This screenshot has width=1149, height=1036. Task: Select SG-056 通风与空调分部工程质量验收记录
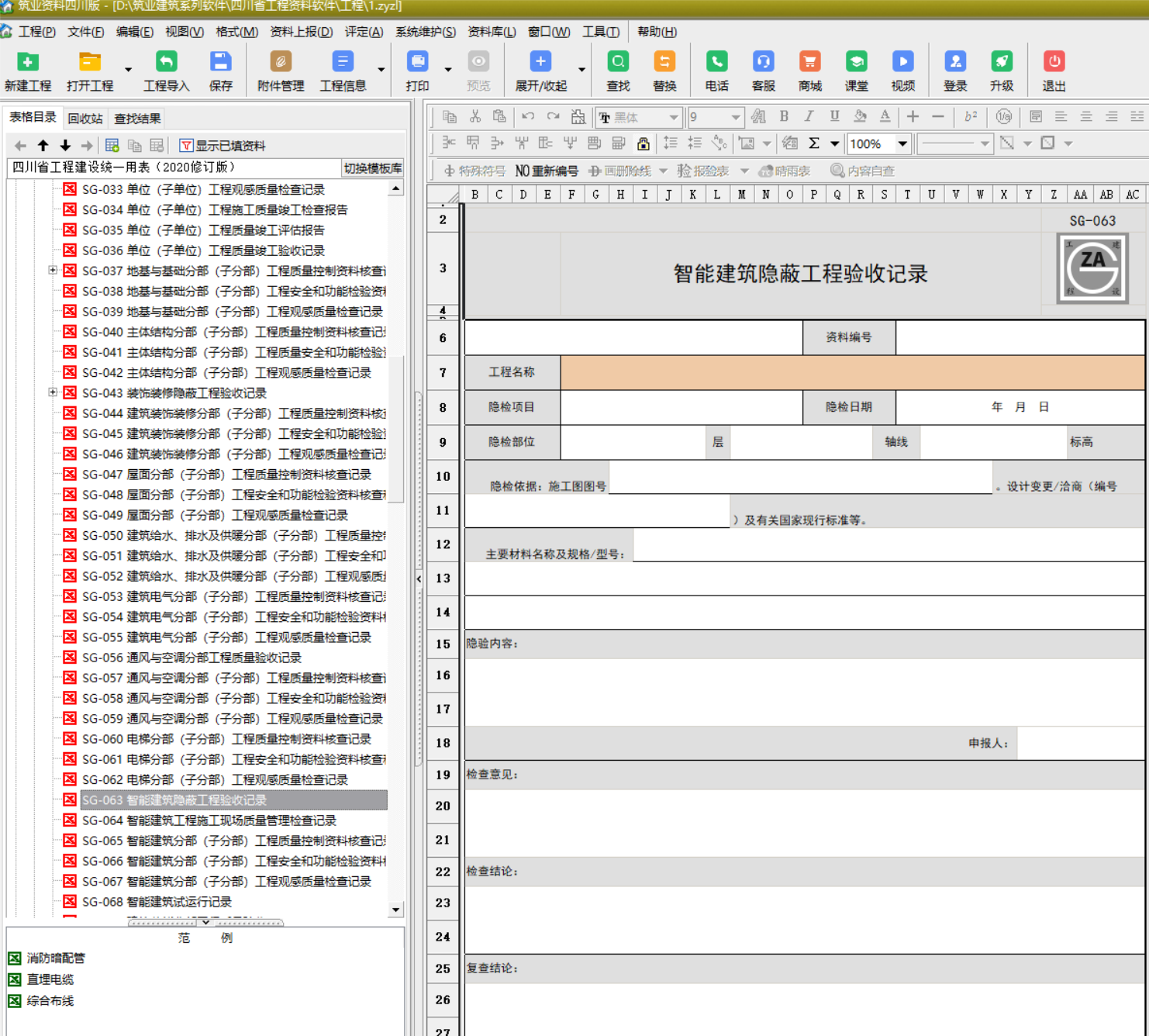191,658
